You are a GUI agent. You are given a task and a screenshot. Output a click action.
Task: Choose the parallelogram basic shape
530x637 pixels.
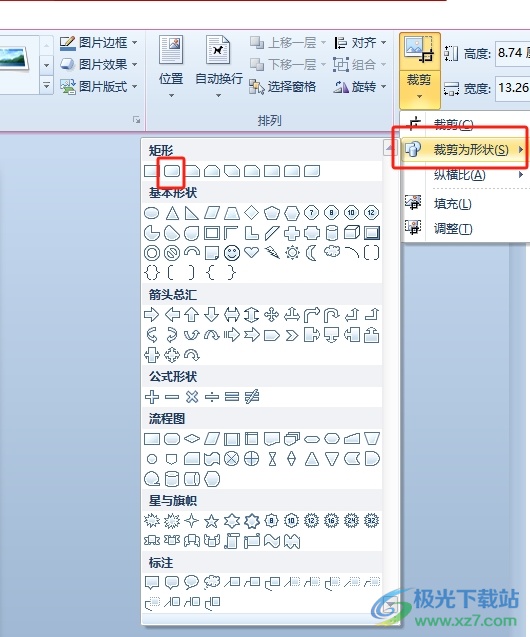click(212, 212)
